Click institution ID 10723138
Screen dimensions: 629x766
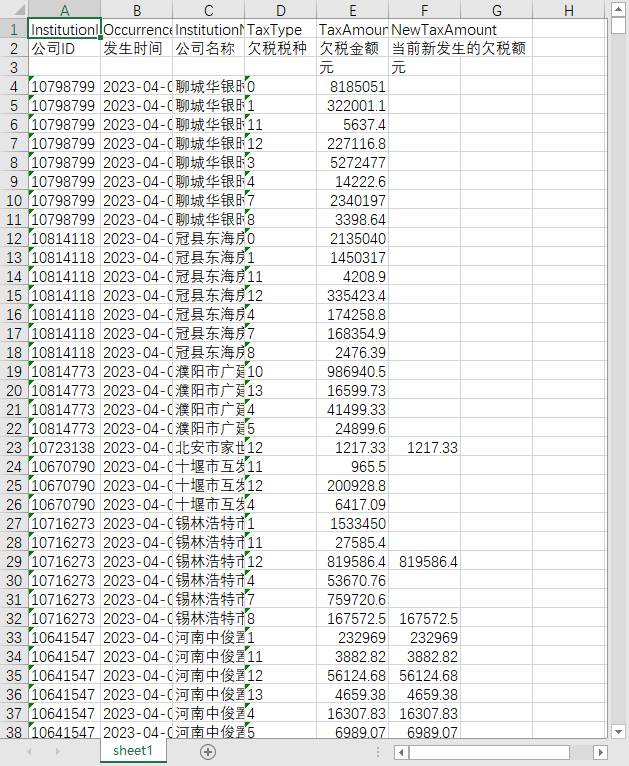64,447
